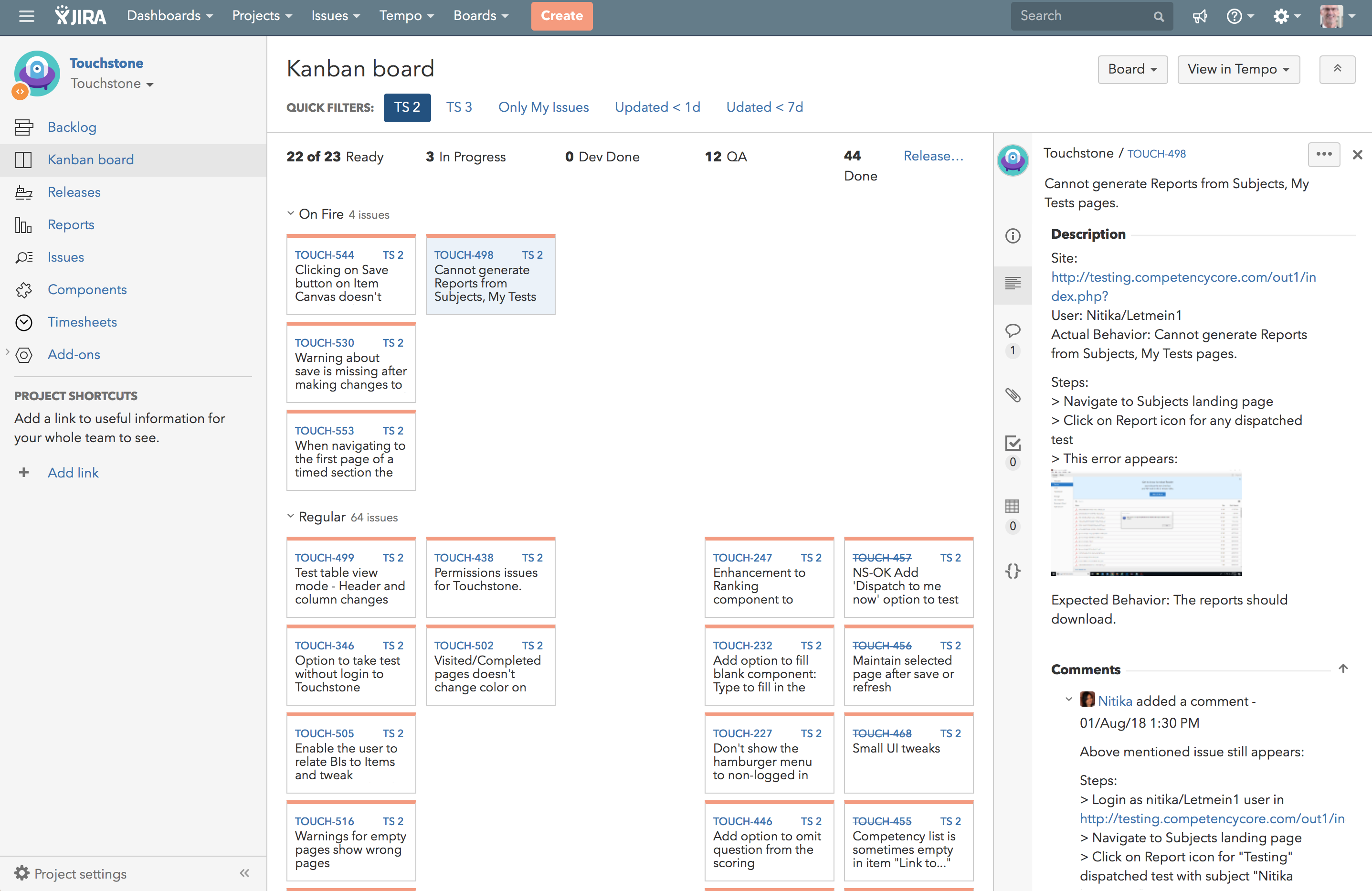Click the Touchstone project avatar in sidebar
This screenshot has width=1372, height=891.
[37, 73]
